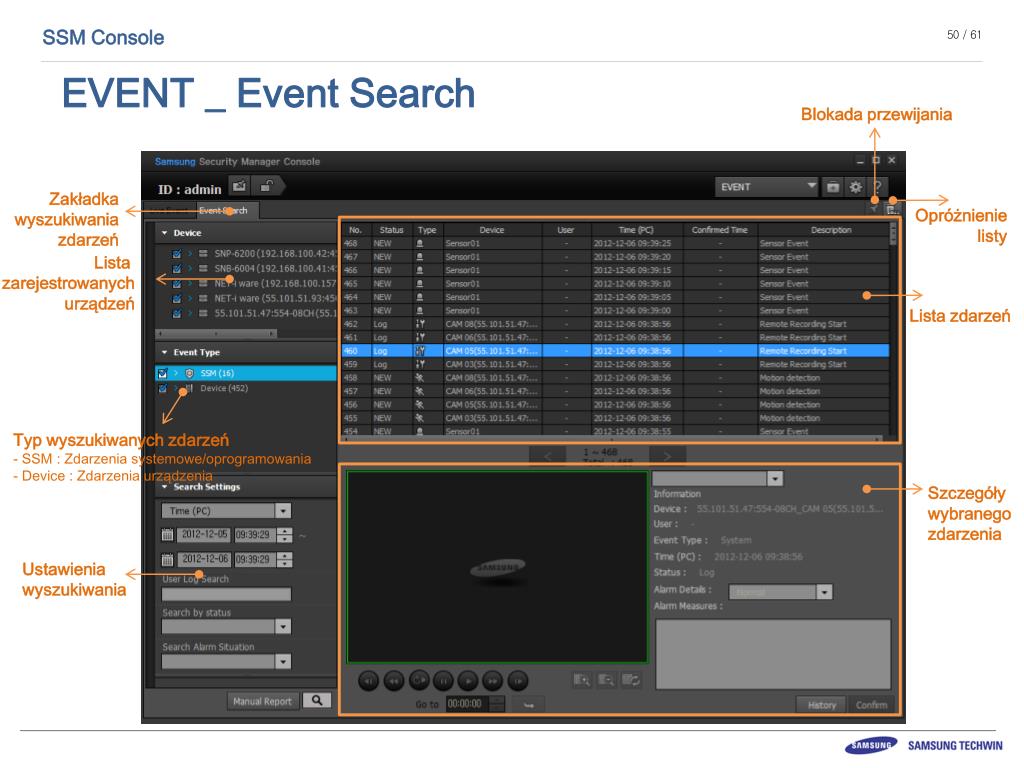Click calendar icon beside 2012-12-06 date
Viewport: 1024px width, 768px height.
pos(167,560)
